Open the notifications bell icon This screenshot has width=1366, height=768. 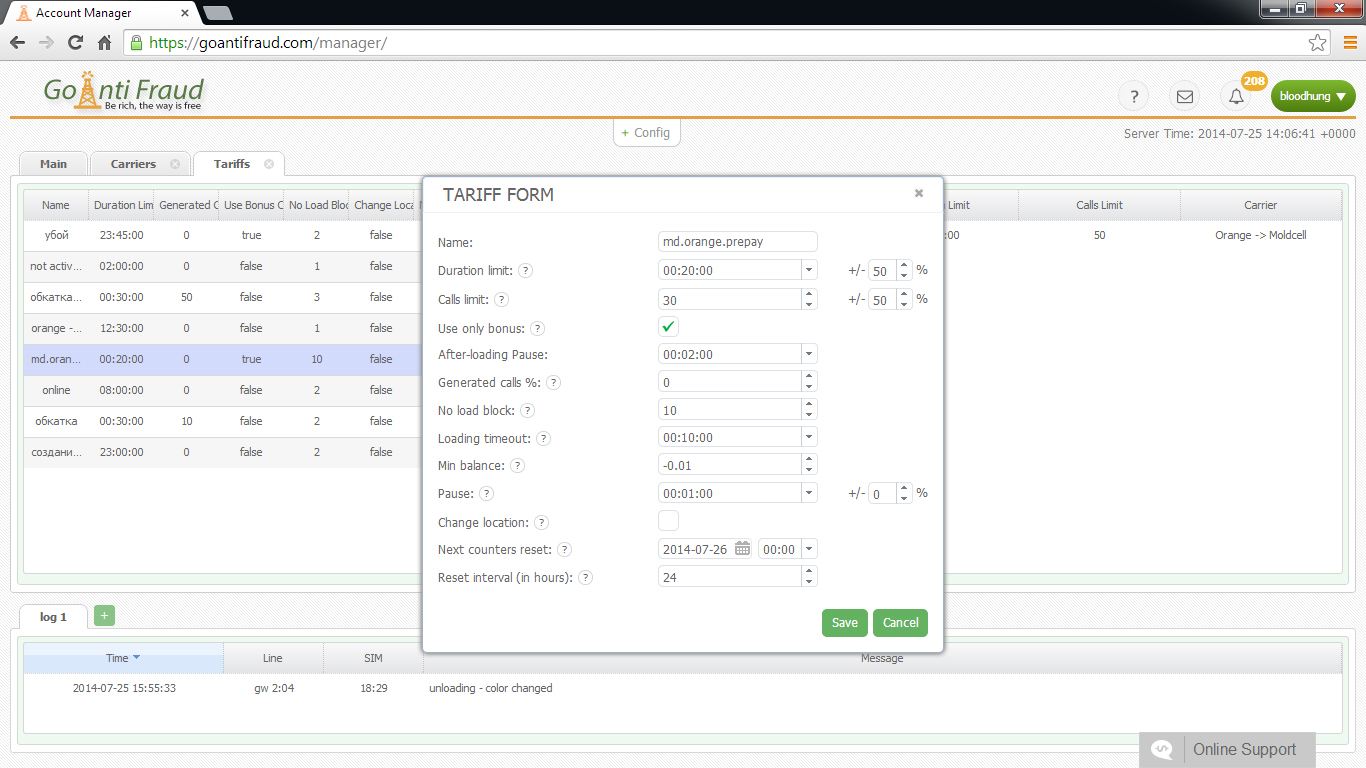tap(1237, 97)
